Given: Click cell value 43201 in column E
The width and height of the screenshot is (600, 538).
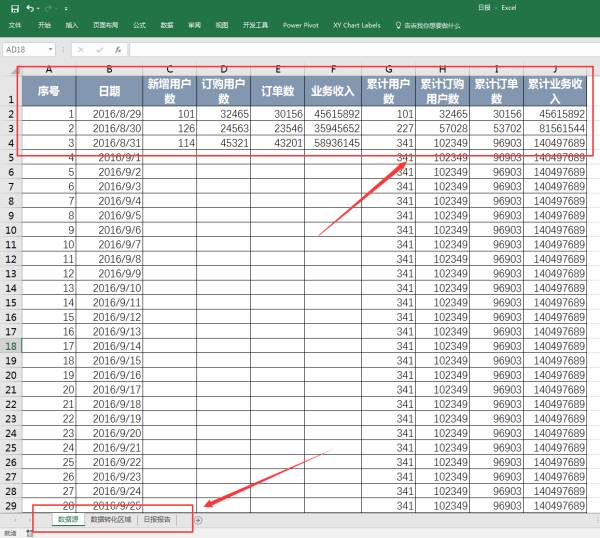Looking at the screenshot, I should 277,143.
